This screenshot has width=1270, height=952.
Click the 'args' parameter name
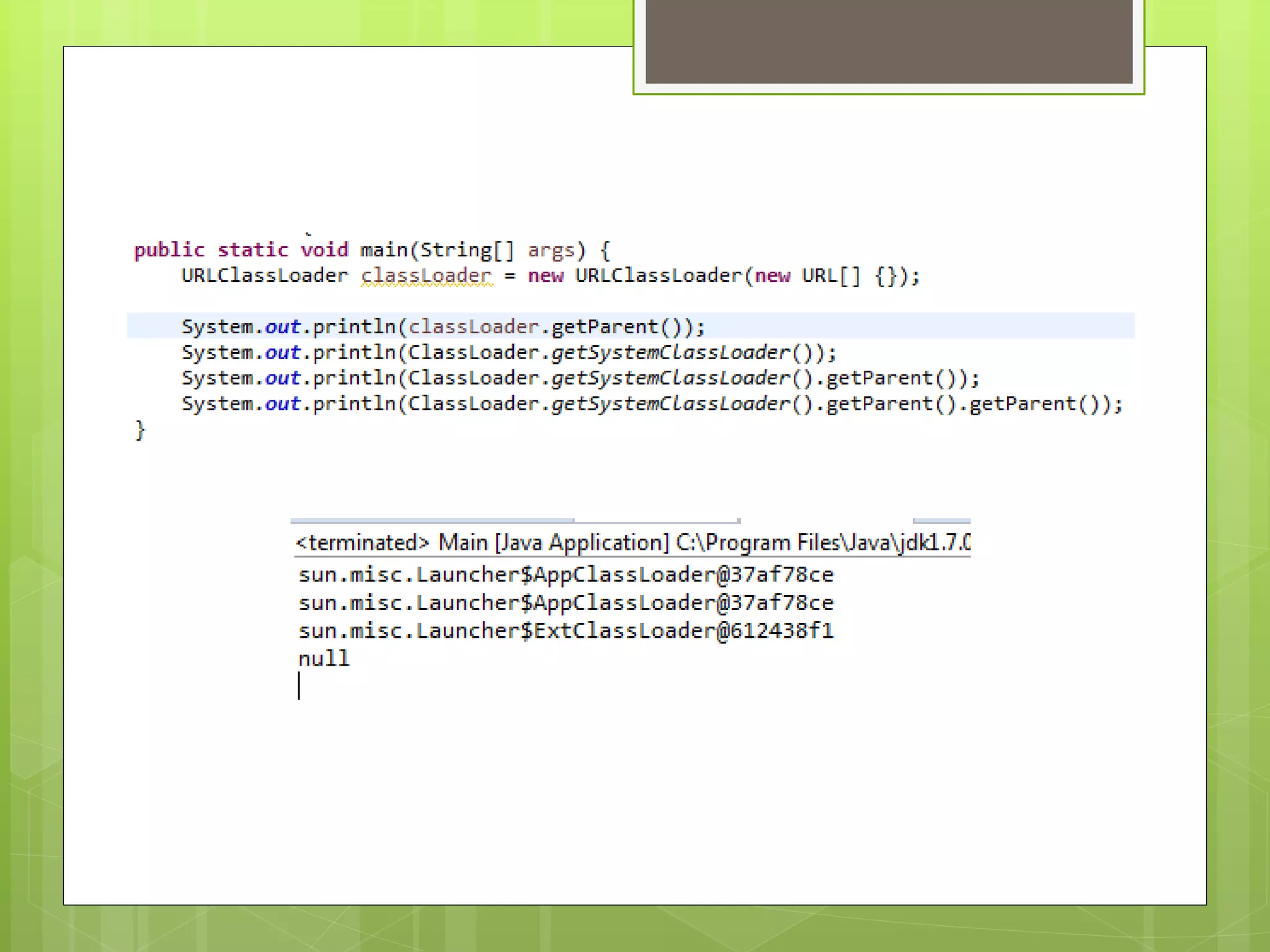click(x=551, y=250)
